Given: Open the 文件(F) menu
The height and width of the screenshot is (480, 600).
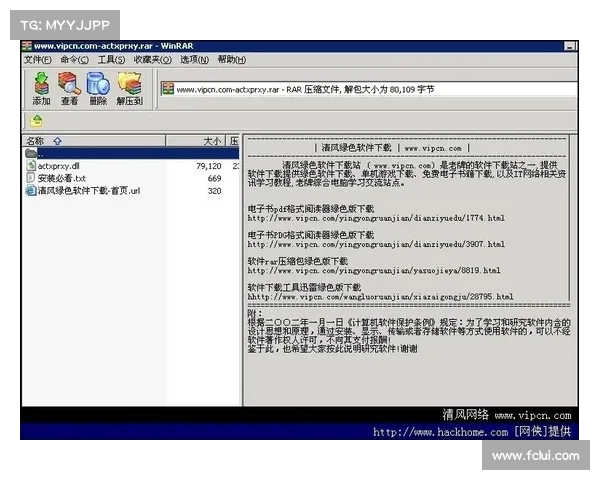Looking at the screenshot, I should (38, 60).
